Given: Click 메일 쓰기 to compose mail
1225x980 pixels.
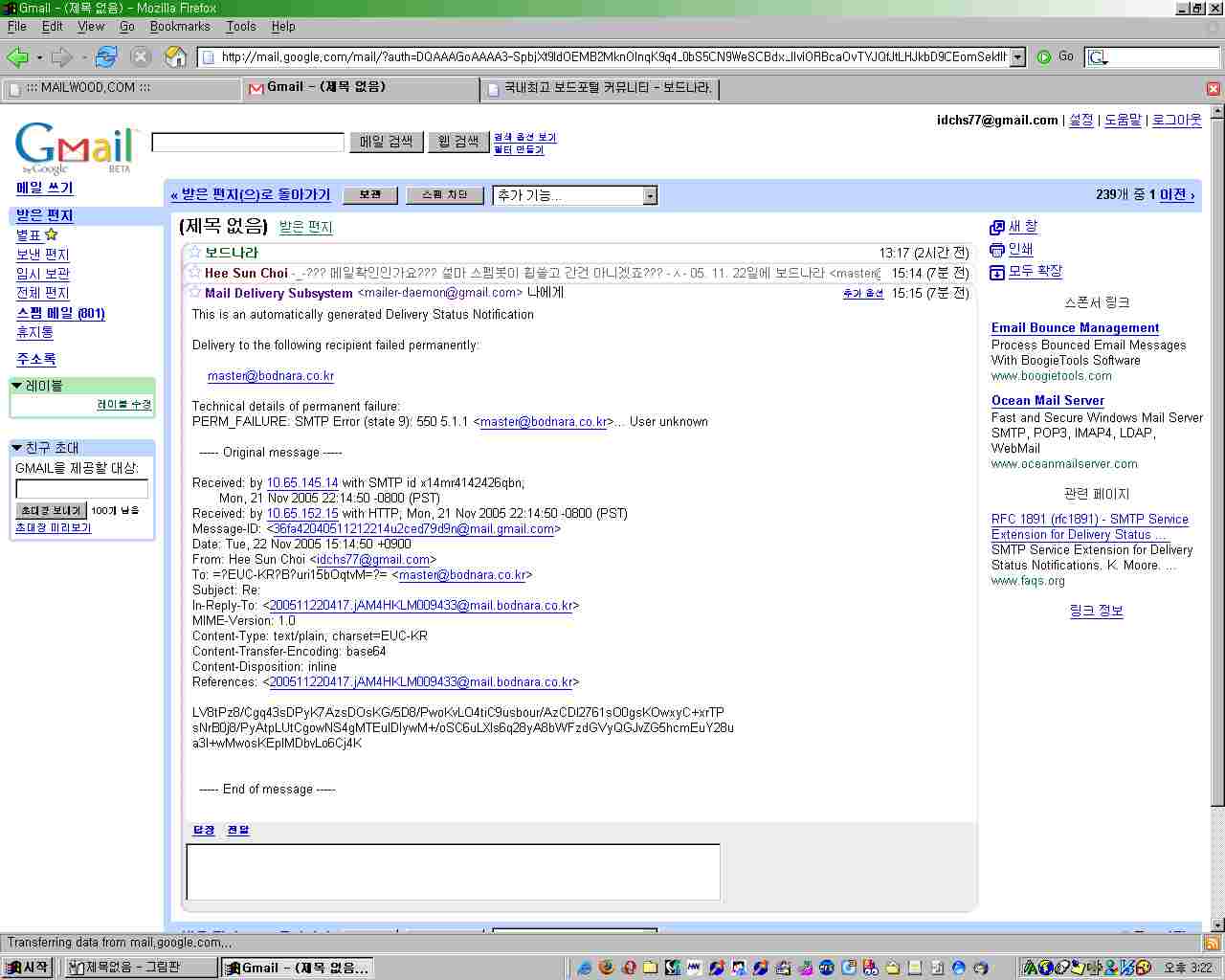Looking at the screenshot, I should (x=45, y=189).
